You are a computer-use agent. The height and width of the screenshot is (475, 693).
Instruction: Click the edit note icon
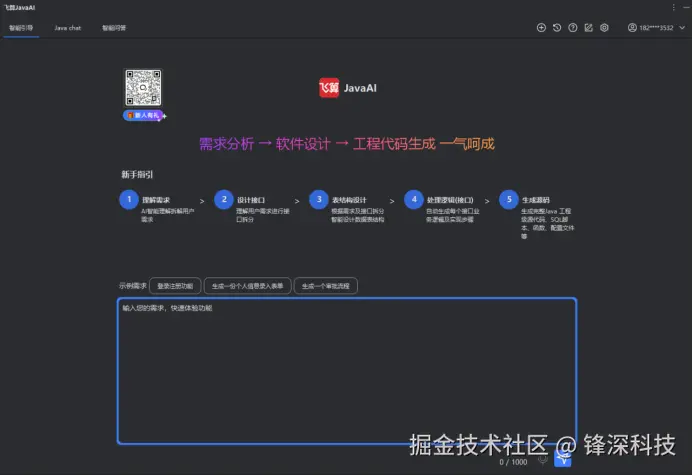pos(589,28)
